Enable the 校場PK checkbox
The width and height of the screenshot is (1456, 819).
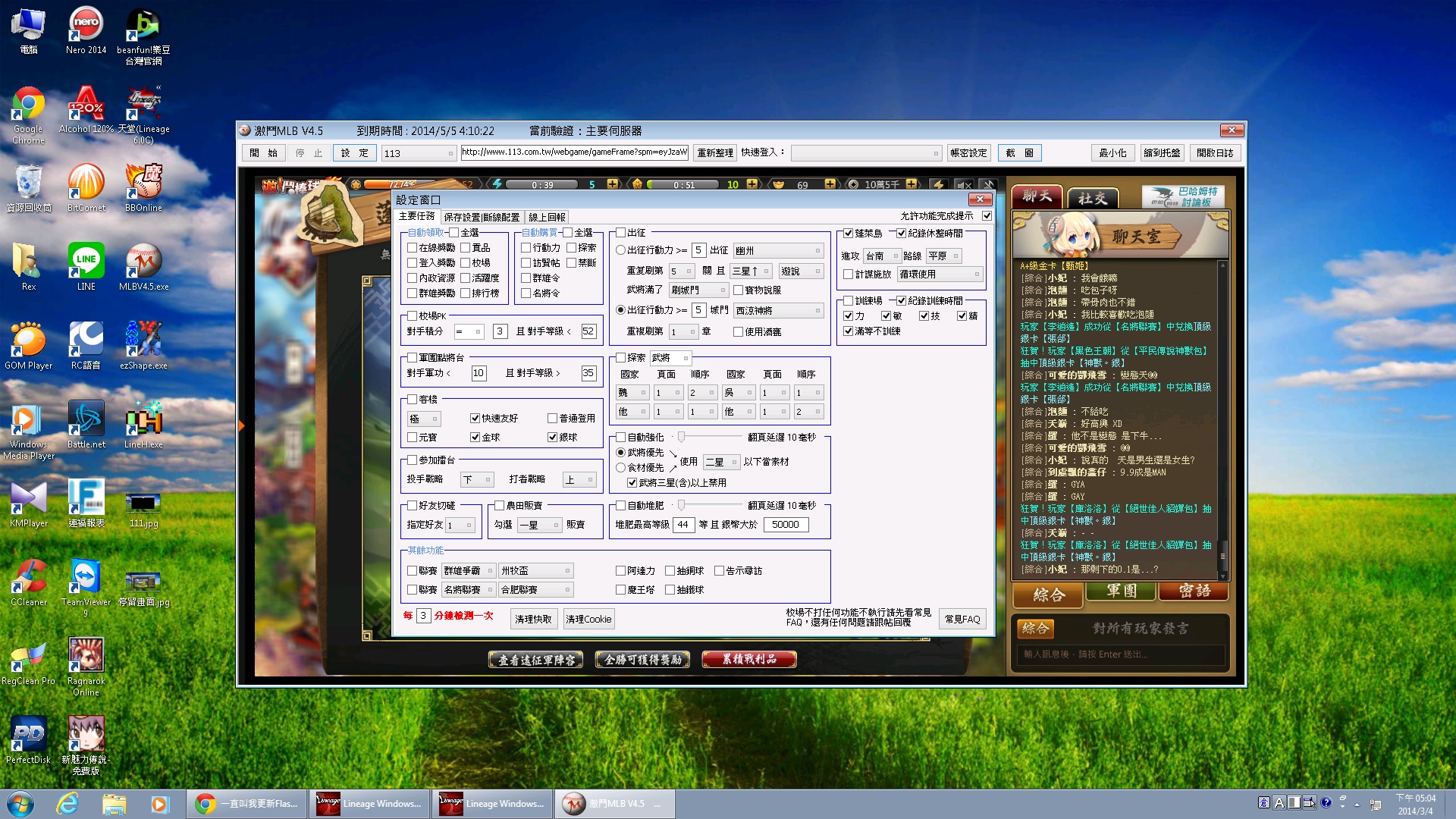click(412, 316)
